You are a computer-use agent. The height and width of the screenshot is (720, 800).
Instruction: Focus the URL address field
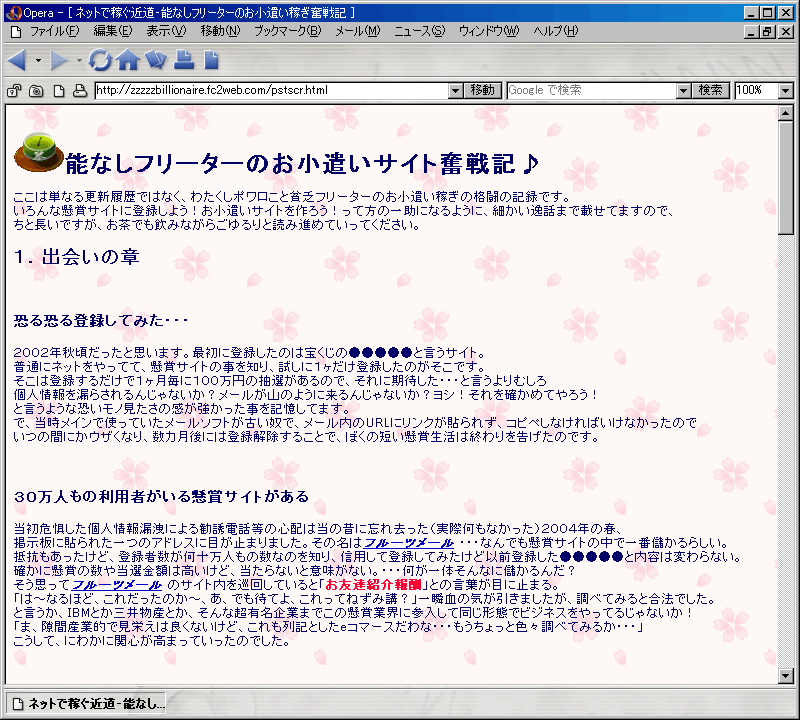click(272, 91)
